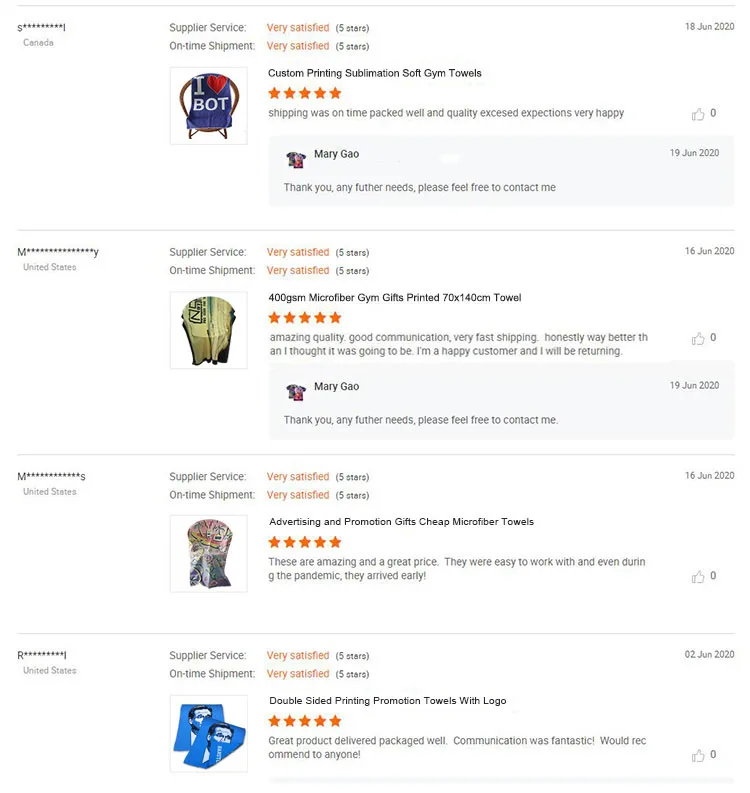Image resolution: width=750 pixels, height=793 pixels.
Task: Click Mary Gao's avatar in first reply
Action: pyautogui.click(x=296, y=159)
